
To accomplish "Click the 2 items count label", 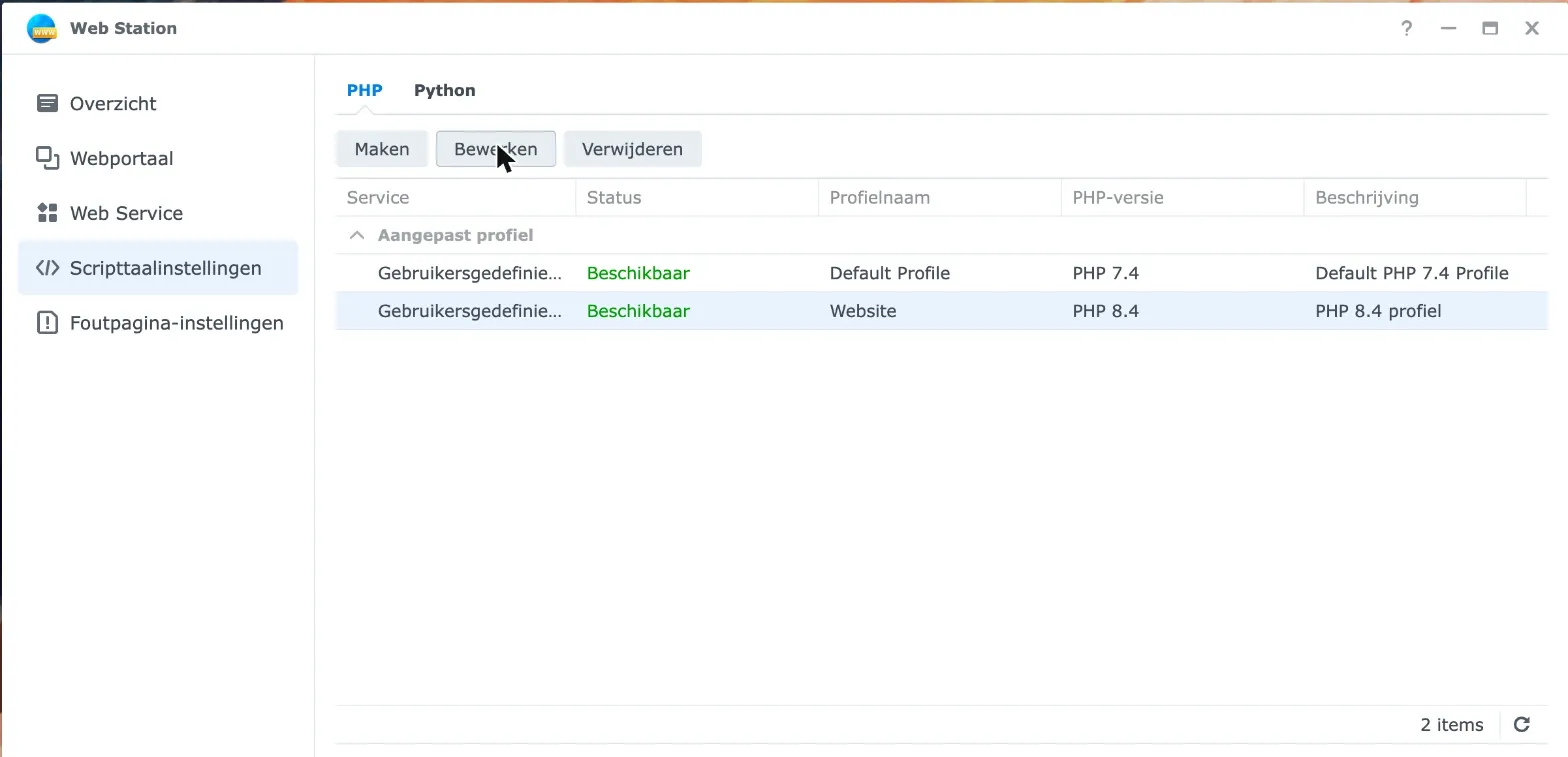I will (1452, 725).
